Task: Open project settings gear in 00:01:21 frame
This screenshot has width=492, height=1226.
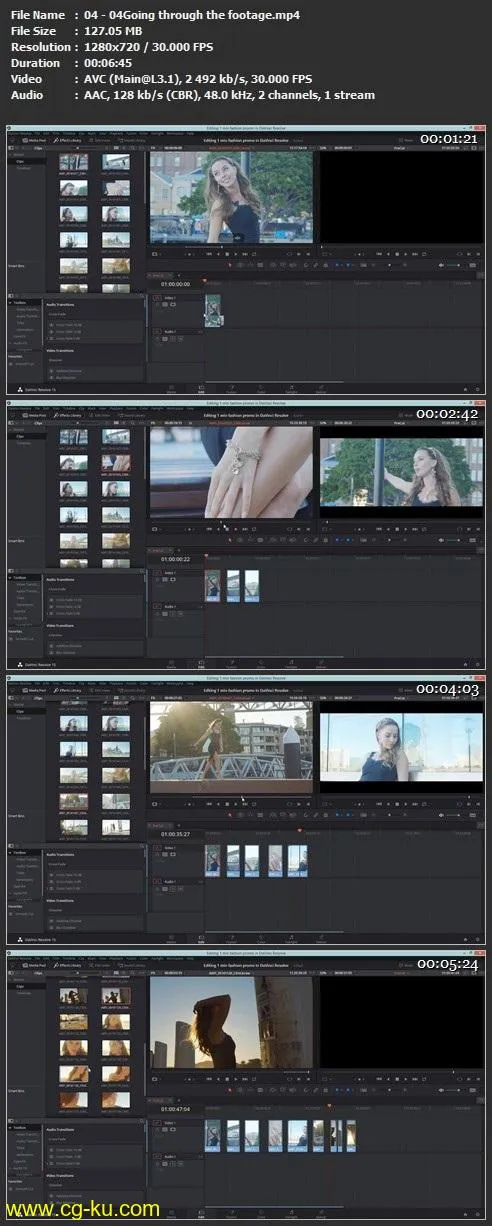Action: point(477,387)
